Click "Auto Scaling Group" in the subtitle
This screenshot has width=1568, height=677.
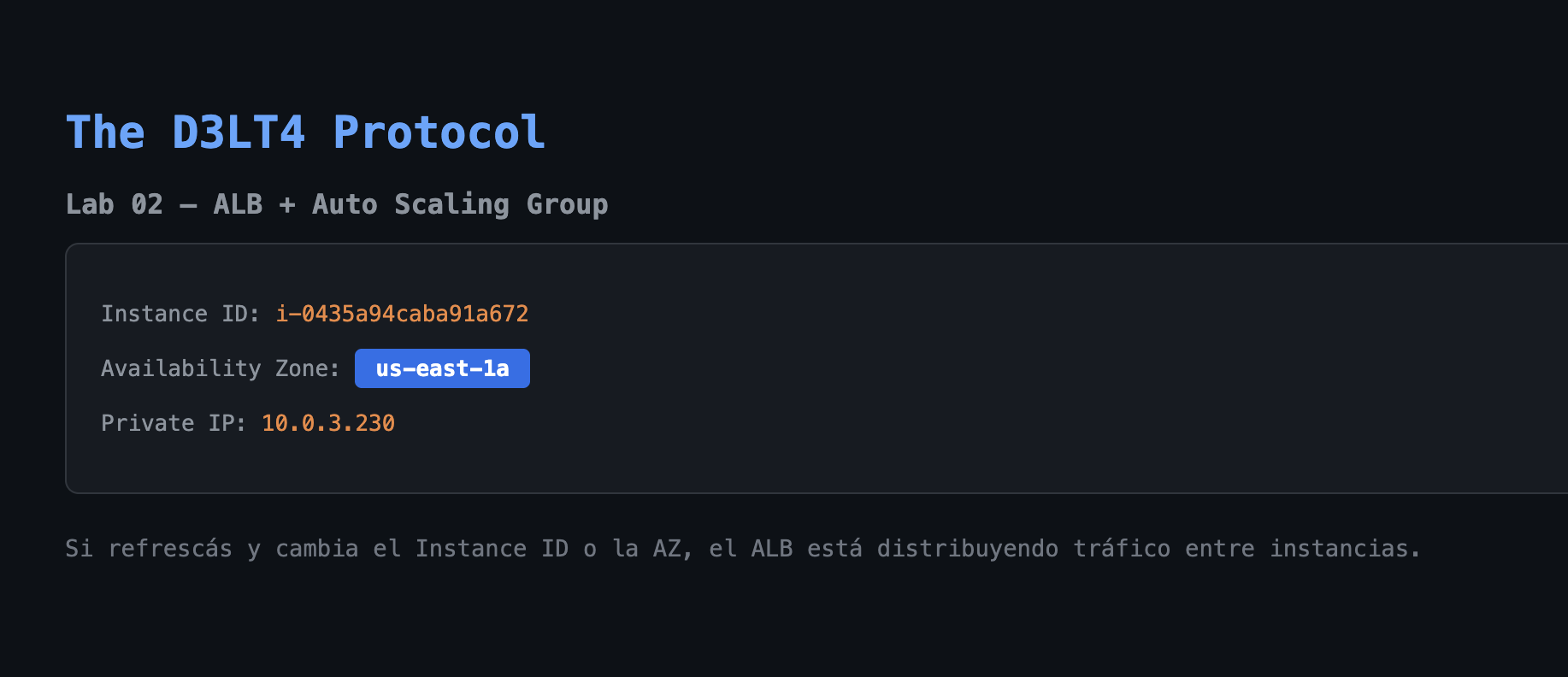[459, 204]
